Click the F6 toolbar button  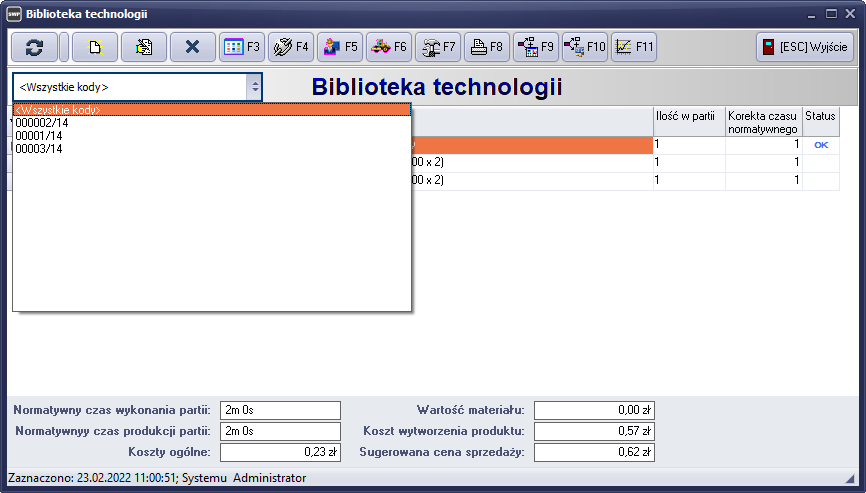tap(388, 47)
